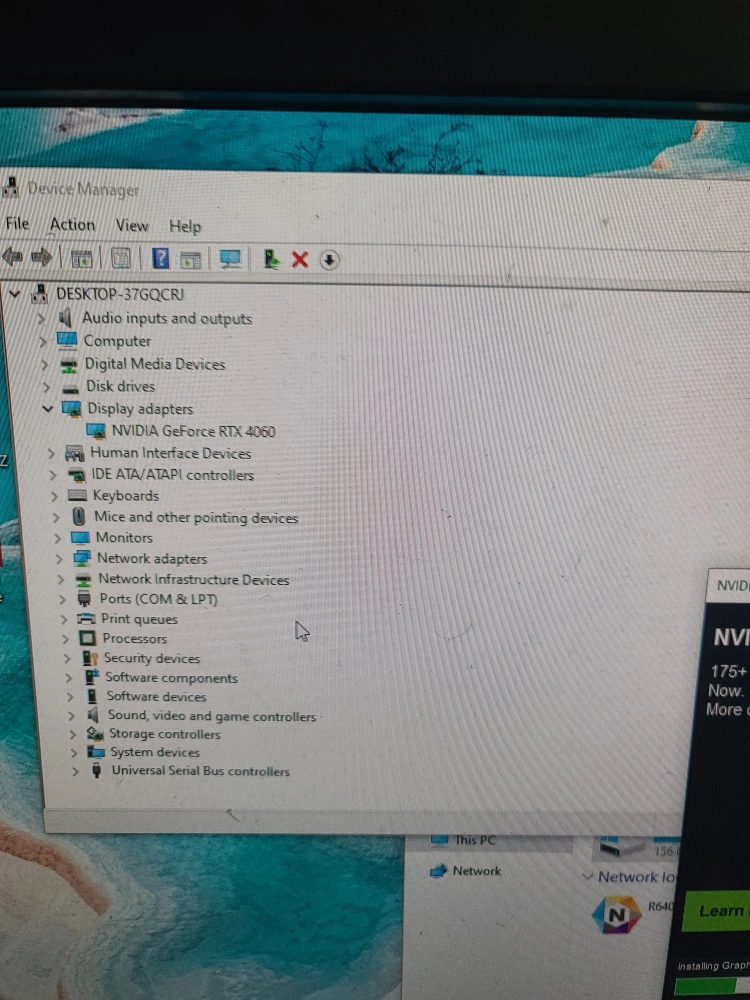The image size is (750, 1000).
Task: Expand Audio inputs and outputs
Action: [x=41, y=318]
